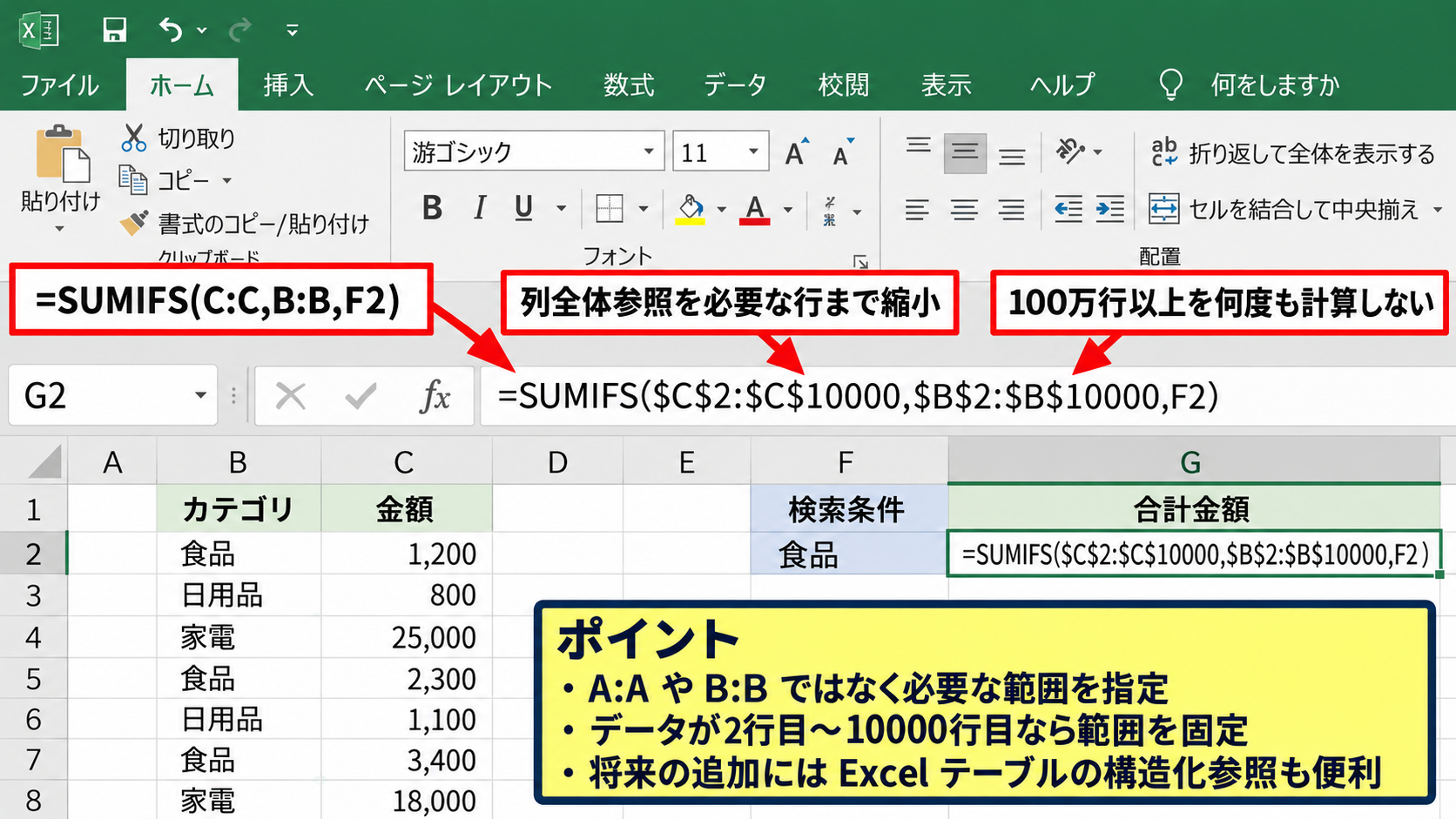
Task: Increase font size with large A
Action: [x=796, y=152]
